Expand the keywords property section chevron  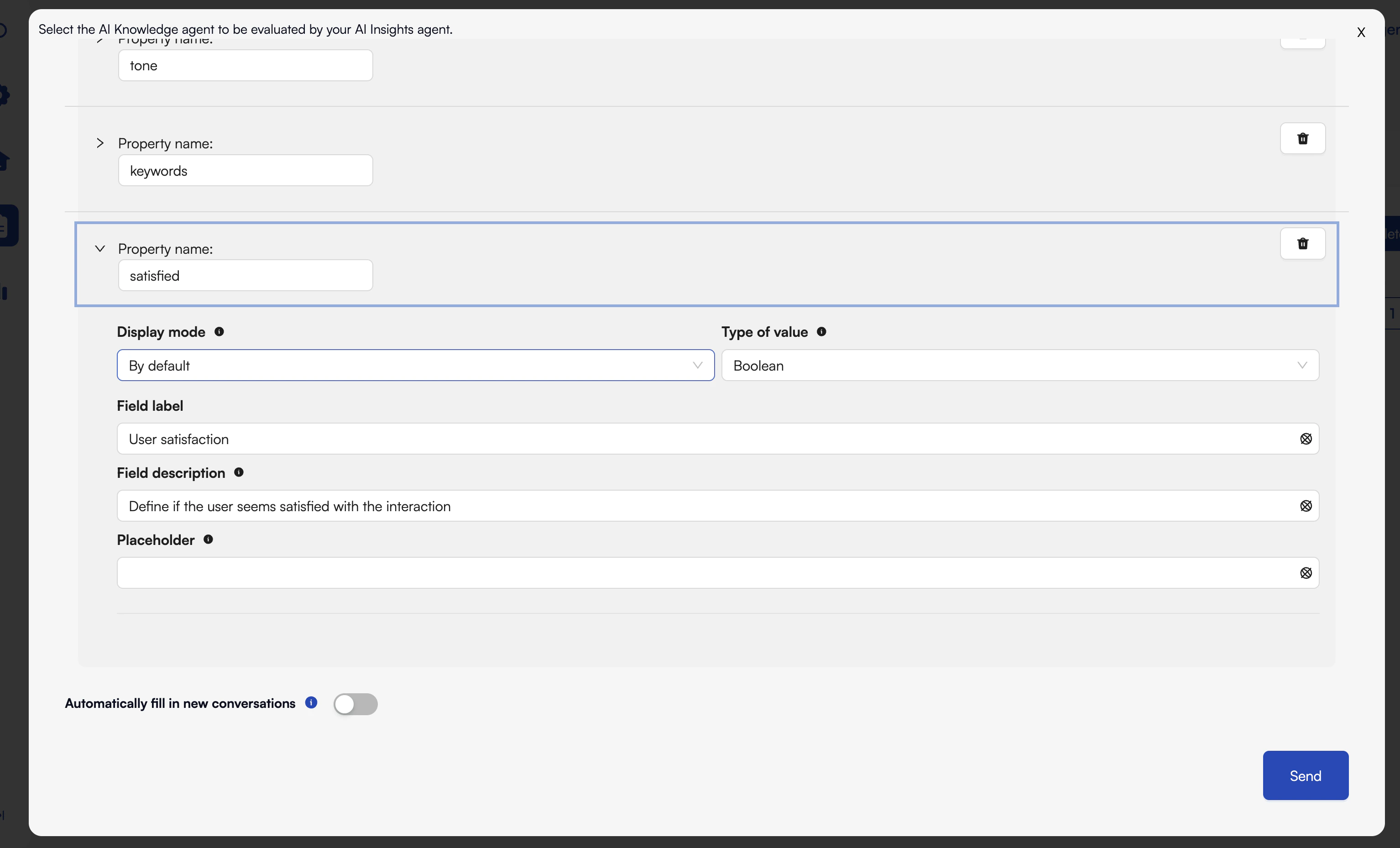100,143
